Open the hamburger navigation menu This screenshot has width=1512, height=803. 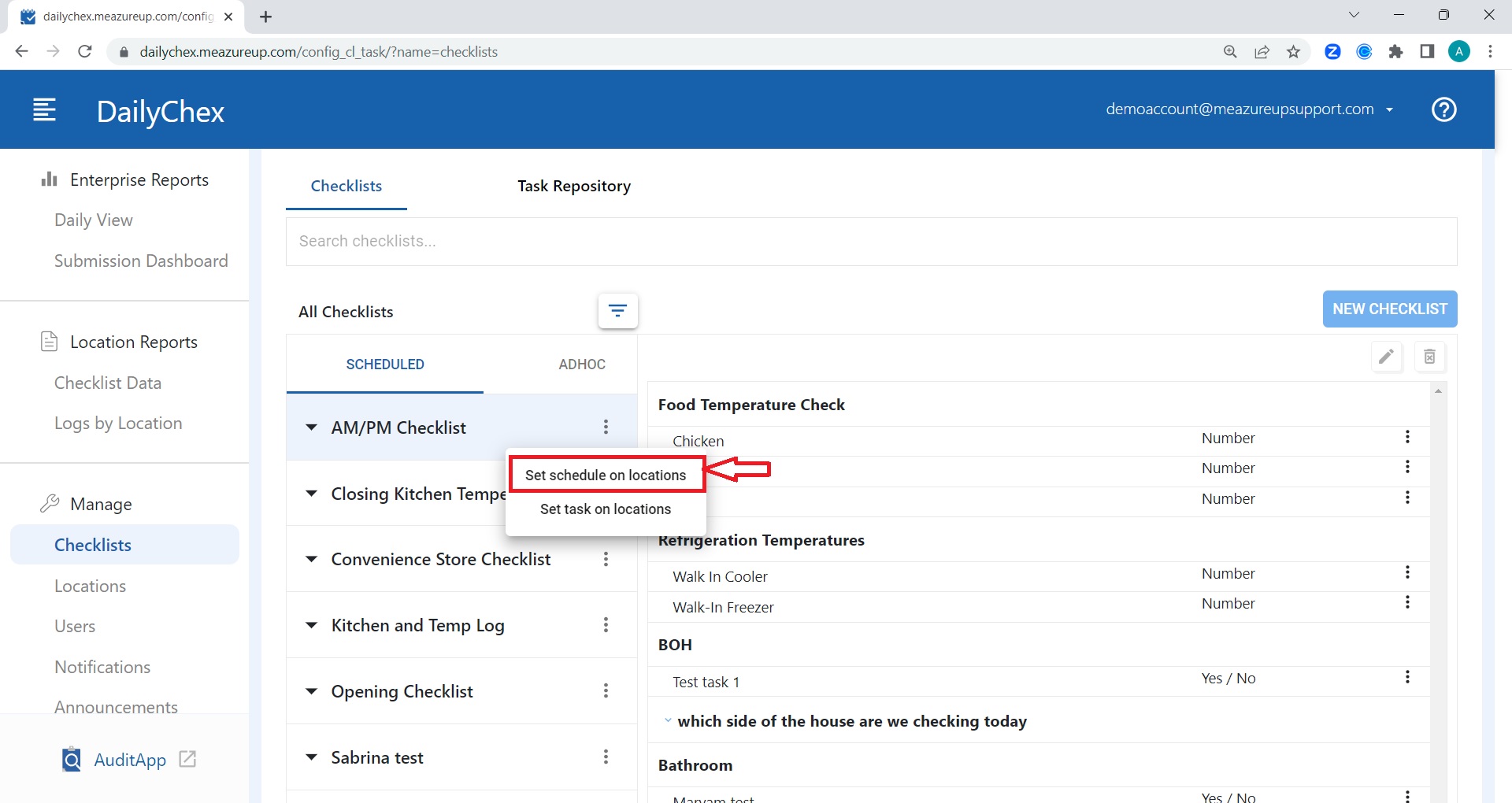44,109
